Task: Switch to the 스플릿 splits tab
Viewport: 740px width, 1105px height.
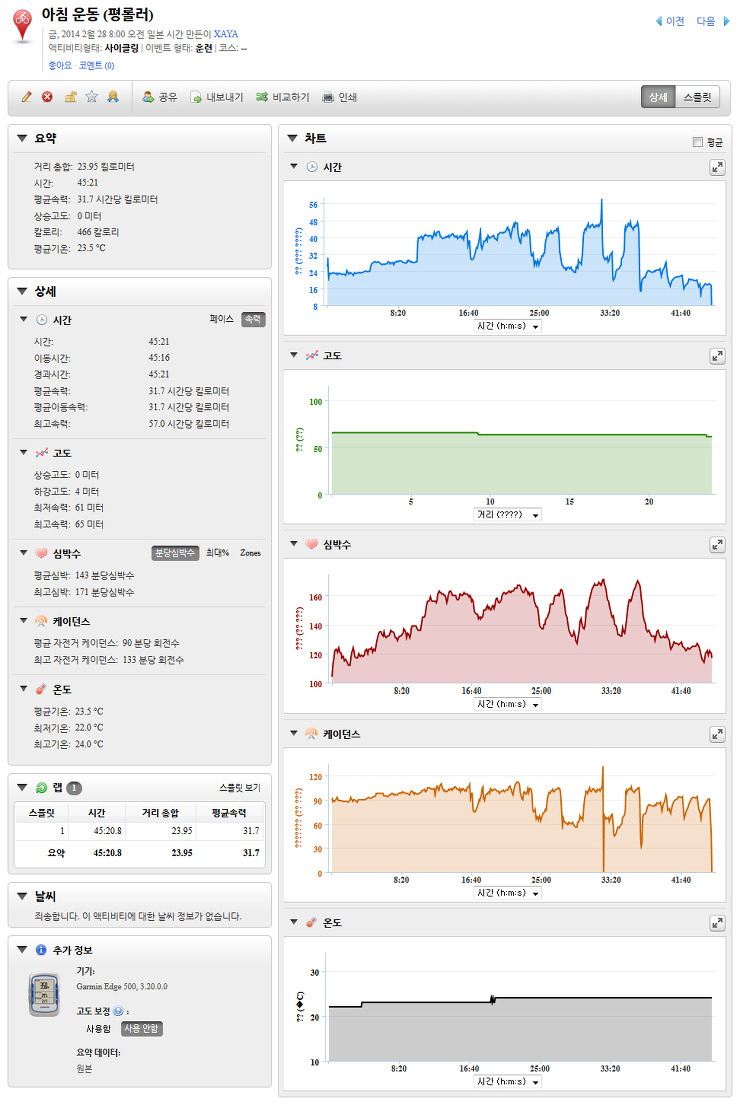Action: [x=698, y=97]
